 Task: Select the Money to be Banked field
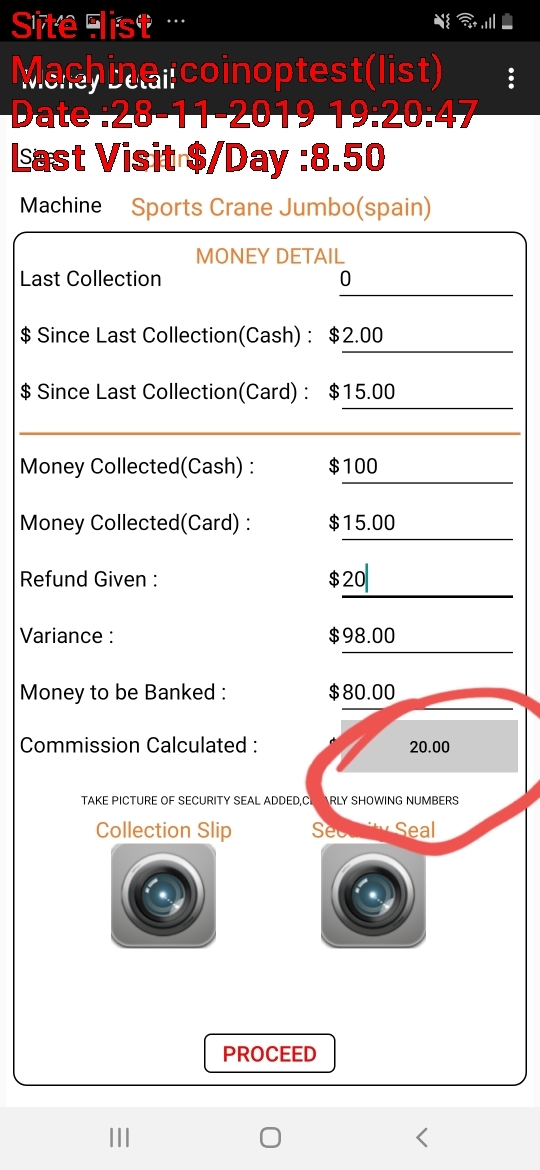(x=426, y=692)
